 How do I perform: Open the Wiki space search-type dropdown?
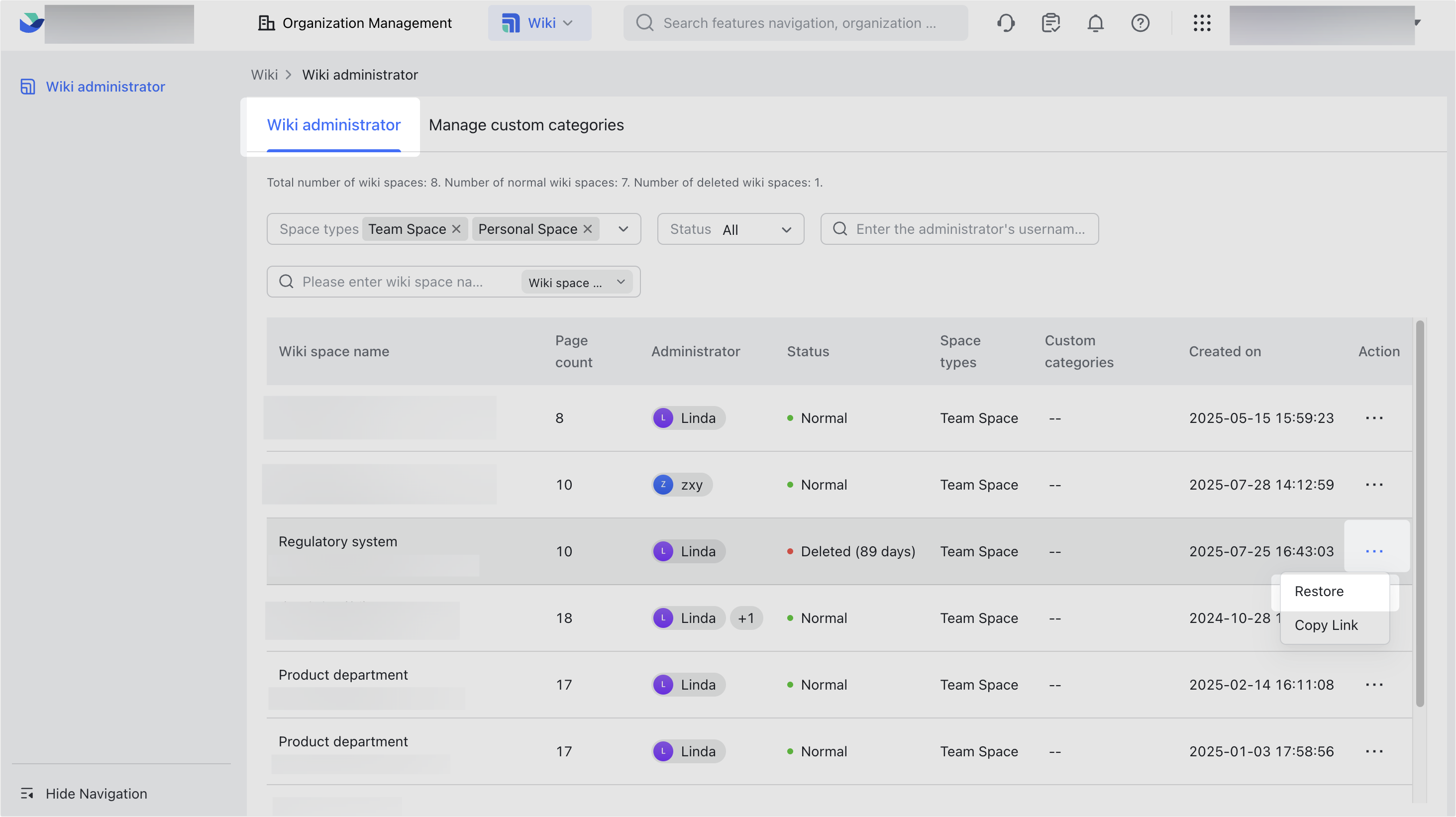[577, 282]
